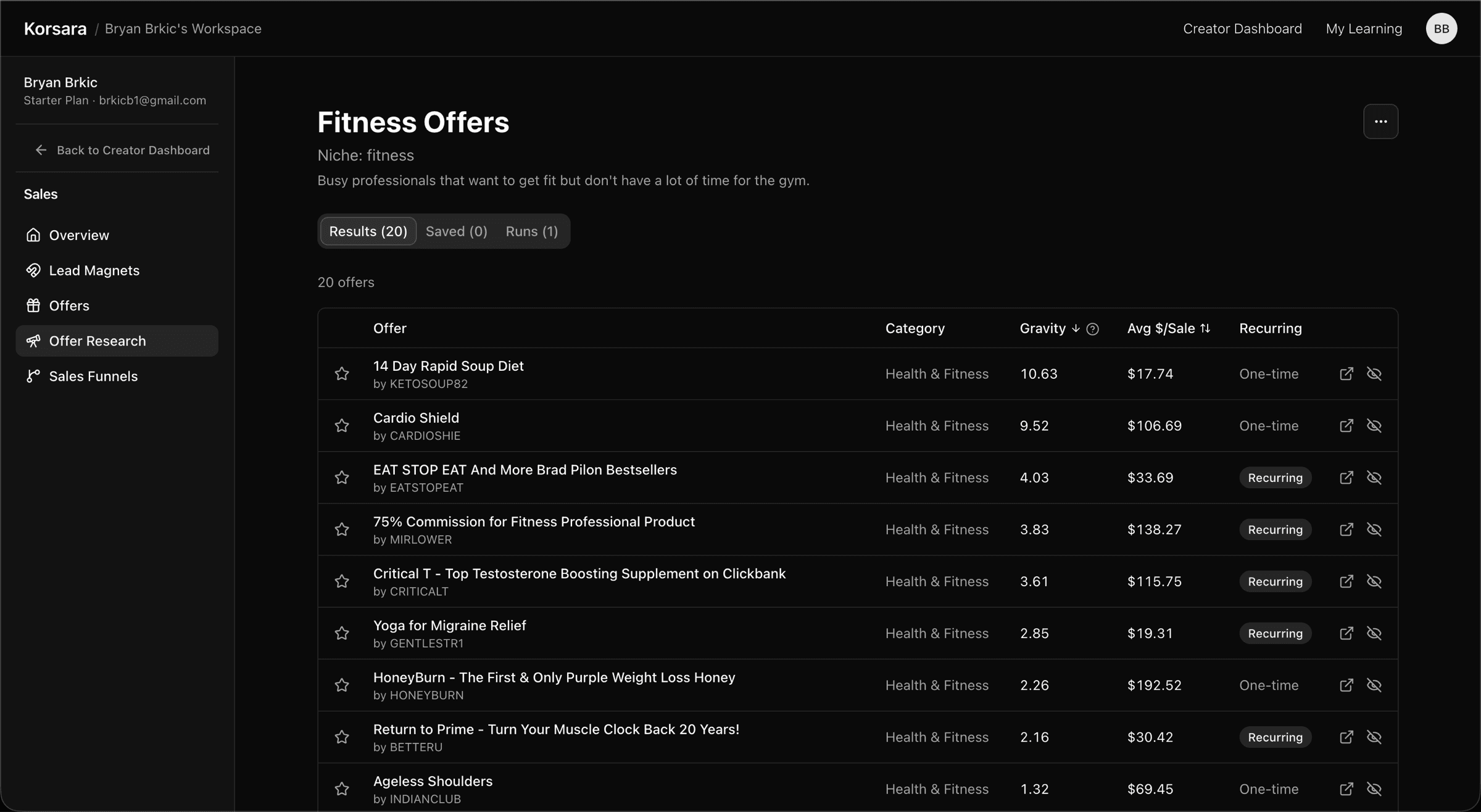
Task: Click the $192.52 average sale value
Action: click(1154, 685)
